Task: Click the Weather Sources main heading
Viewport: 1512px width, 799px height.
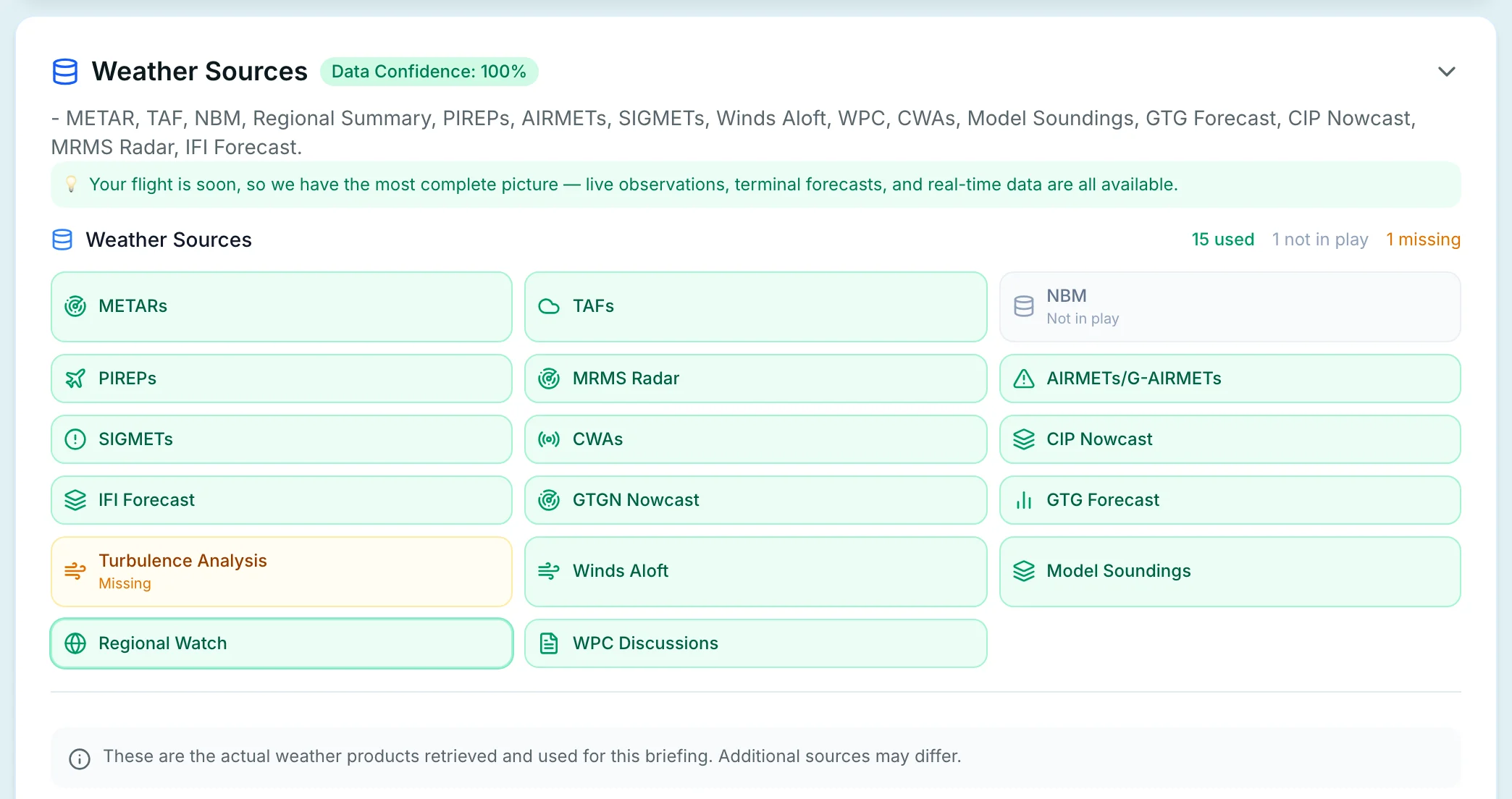Action: pos(199,72)
